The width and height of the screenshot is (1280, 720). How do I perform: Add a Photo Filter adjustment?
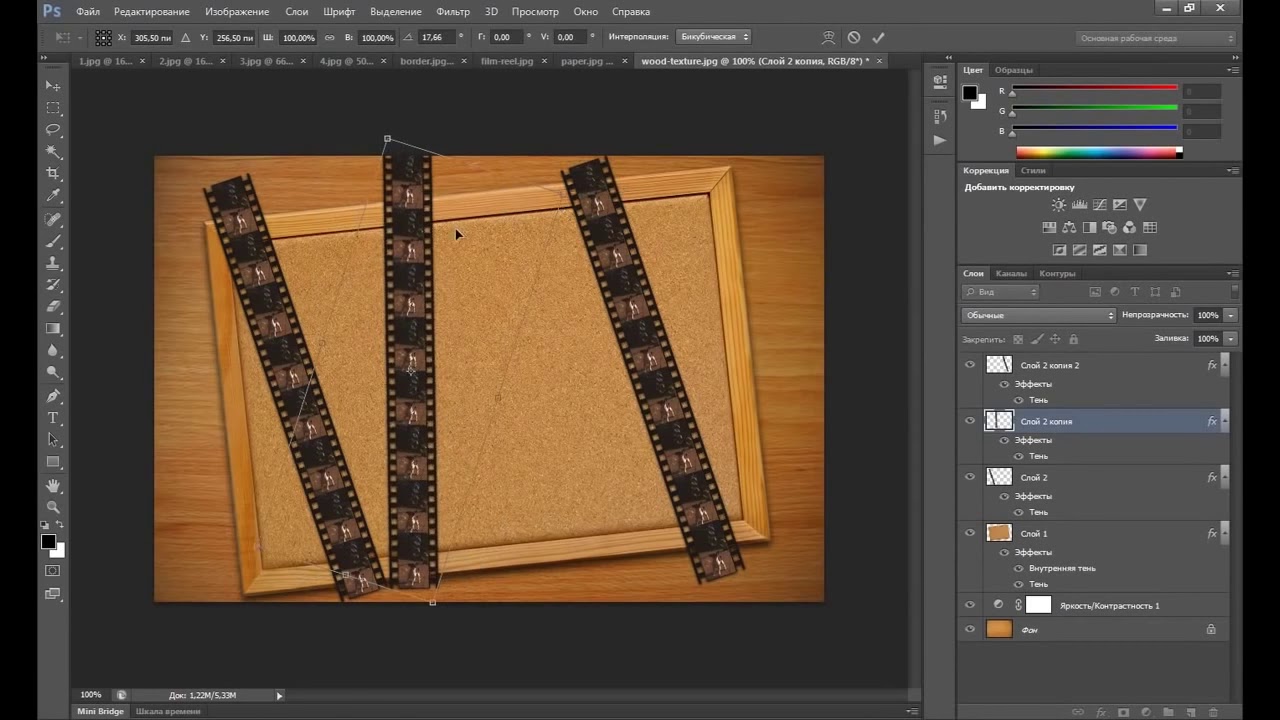[1109, 227]
